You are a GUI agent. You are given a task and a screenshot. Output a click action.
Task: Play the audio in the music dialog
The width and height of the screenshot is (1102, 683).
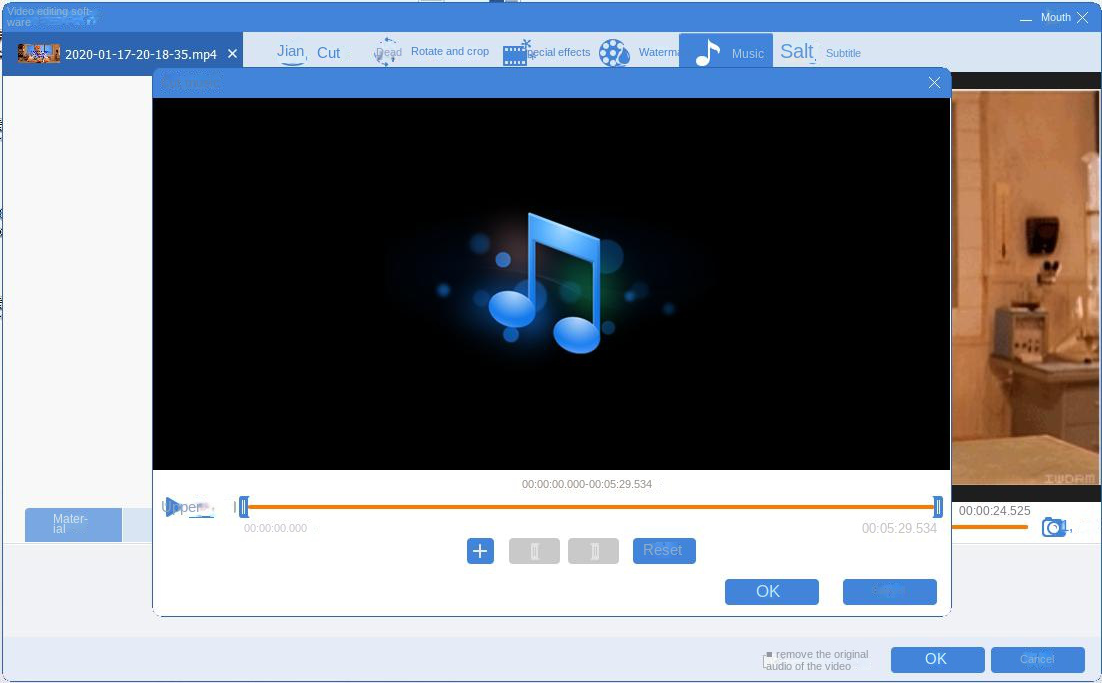coord(173,507)
